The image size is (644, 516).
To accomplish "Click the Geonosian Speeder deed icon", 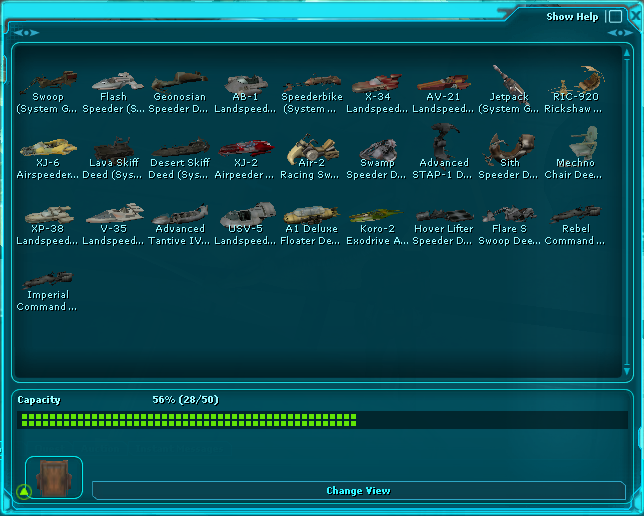I will tap(179, 81).
